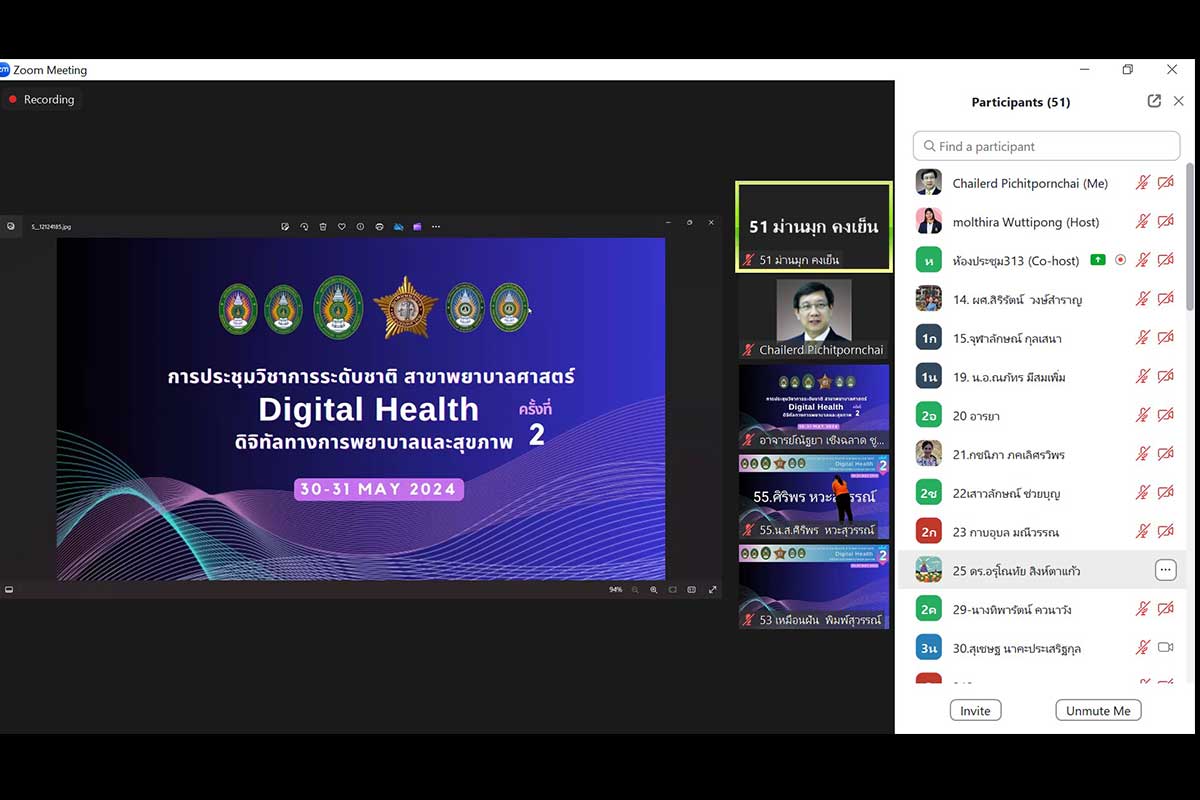The width and height of the screenshot is (1200, 800).
Task: Click the delete trash icon in photo viewer
Action: click(x=323, y=227)
